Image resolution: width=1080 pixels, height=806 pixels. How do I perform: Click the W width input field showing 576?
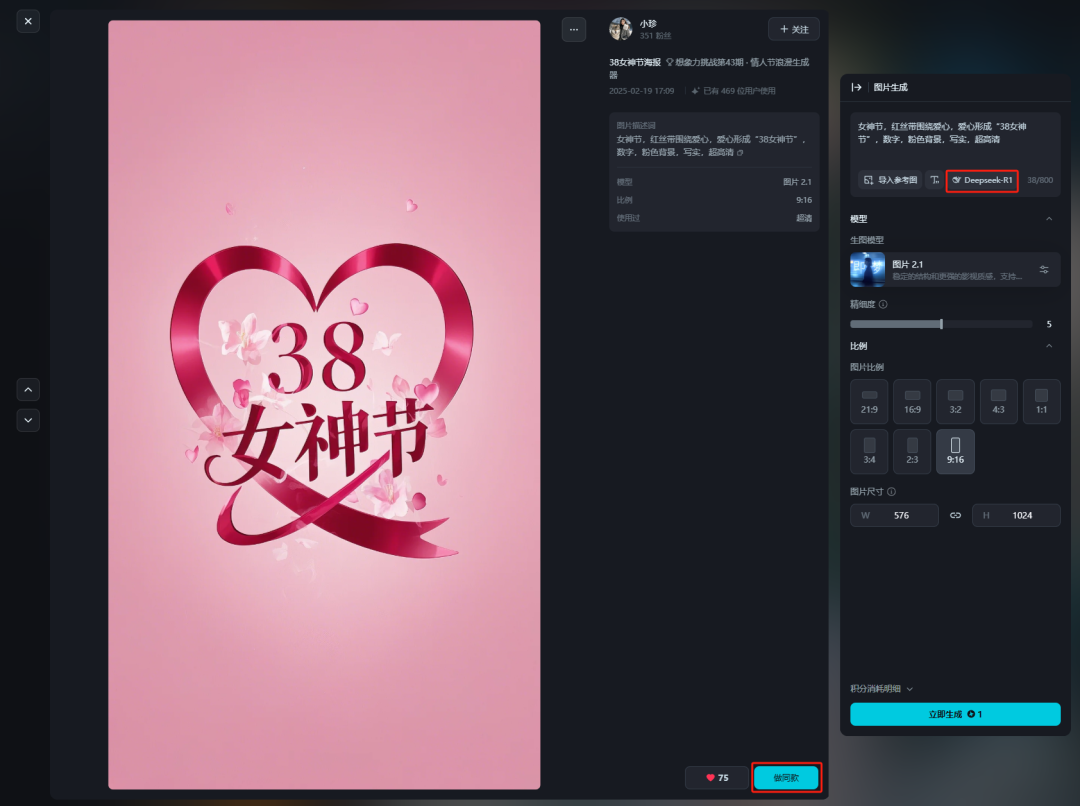pos(894,515)
